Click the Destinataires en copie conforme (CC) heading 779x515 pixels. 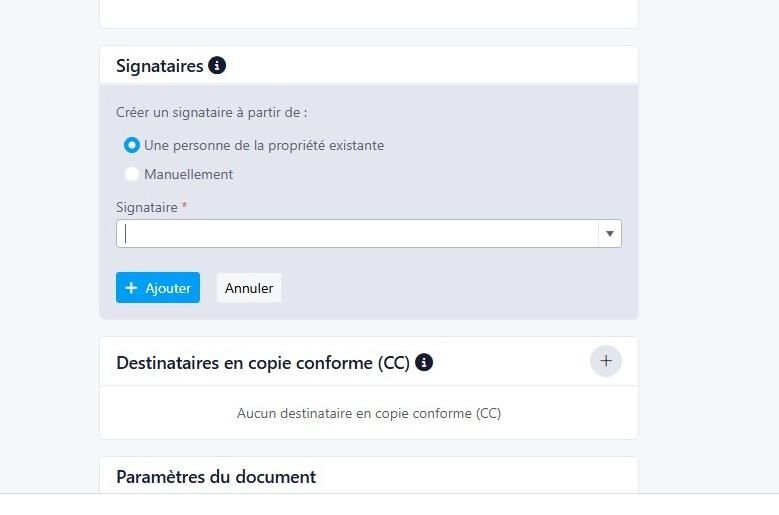pyautogui.click(x=263, y=363)
